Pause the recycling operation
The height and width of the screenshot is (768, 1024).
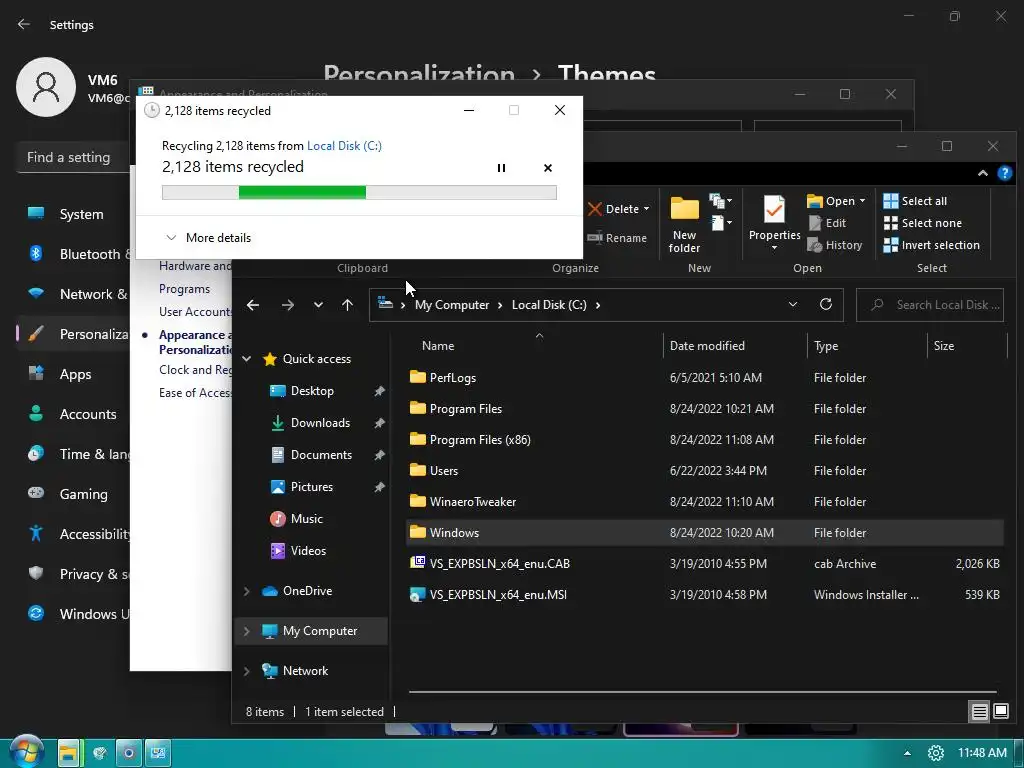click(x=501, y=168)
